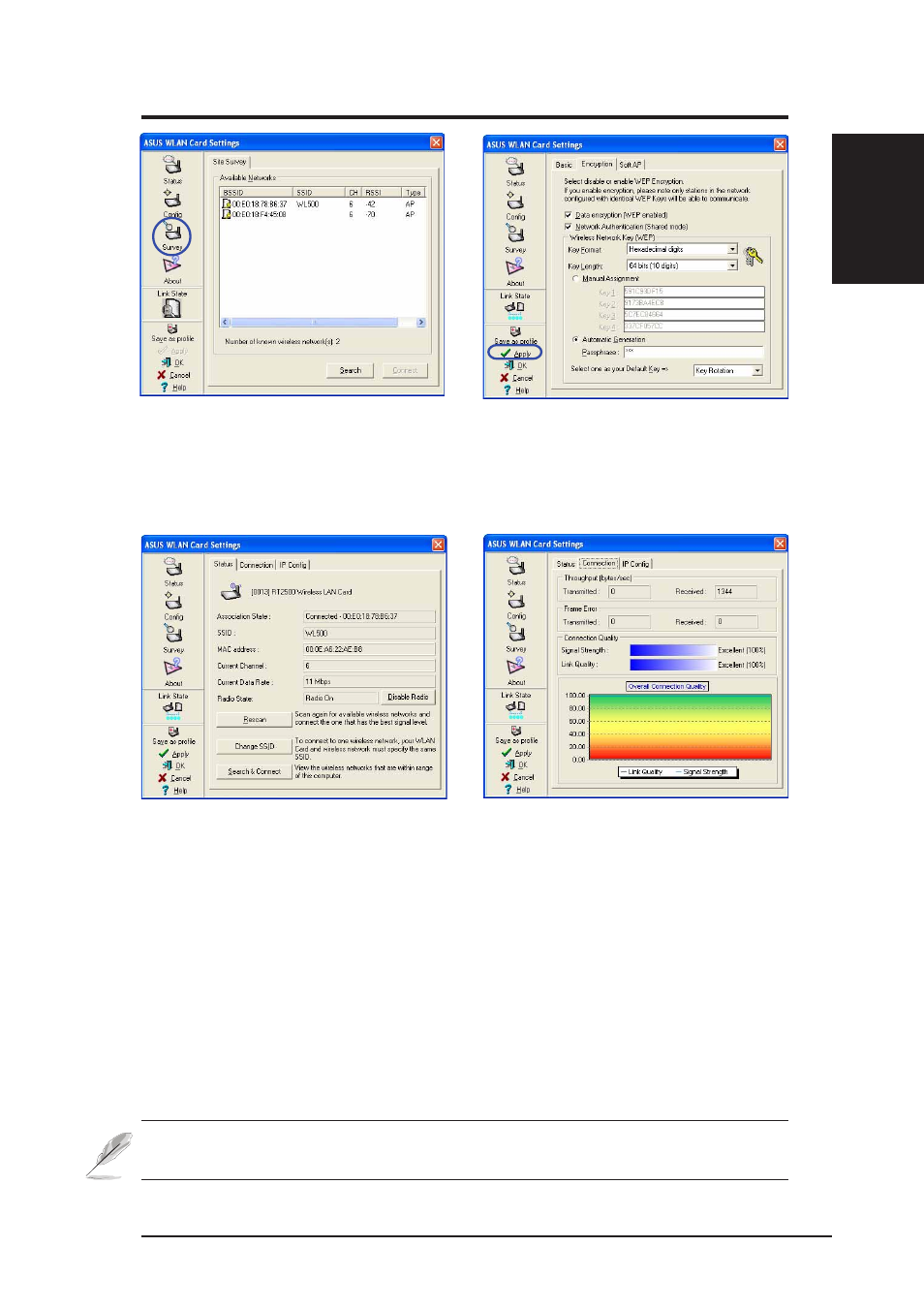
Task: Open the IP Config tab in the Connection tab window
Action: point(636,564)
